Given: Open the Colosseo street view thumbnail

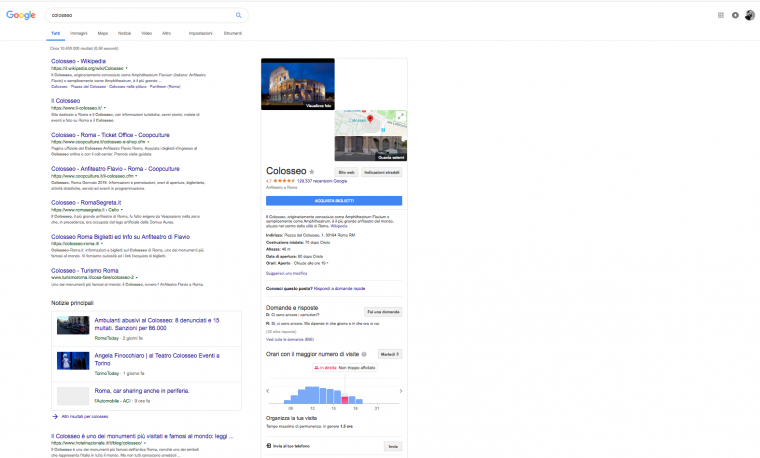Looking at the screenshot, I should pyautogui.click(x=371, y=148).
